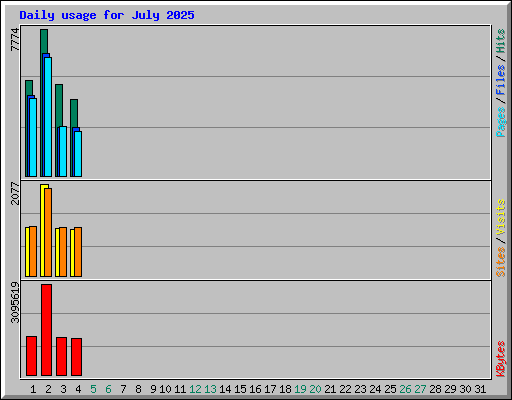Click the day 2 red KBytes bar
Screen dimensions: 512x400
click(46, 330)
